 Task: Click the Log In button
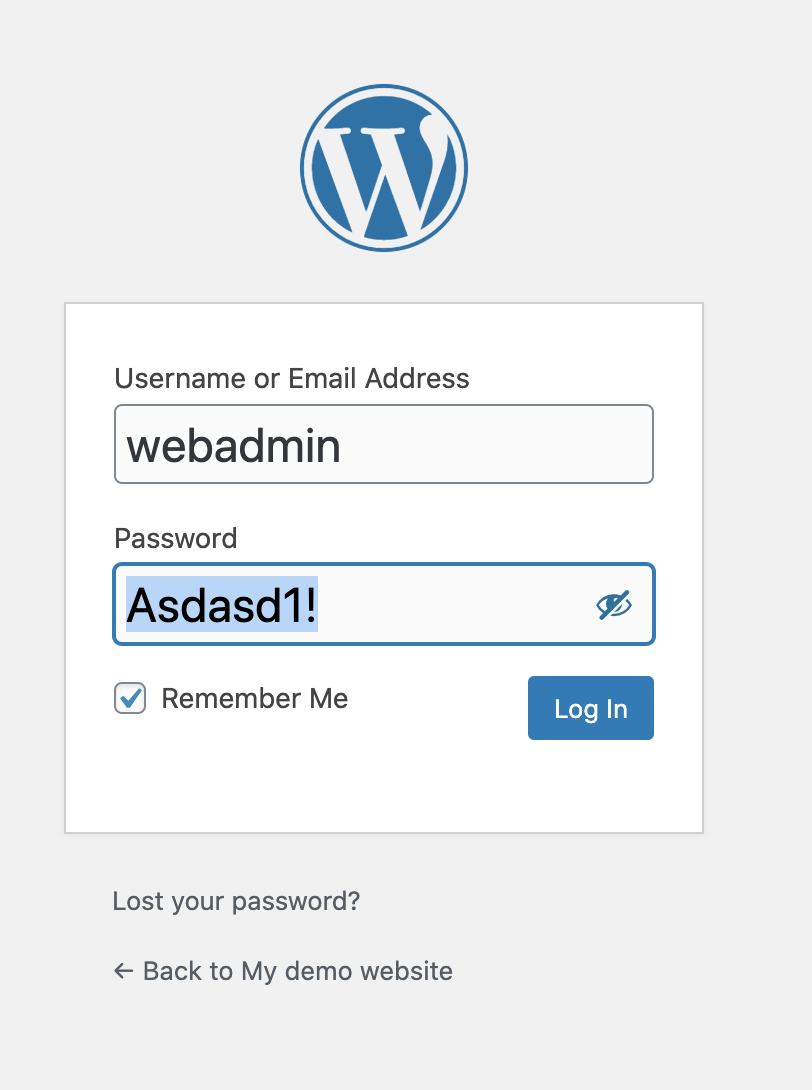pyautogui.click(x=590, y=708)
